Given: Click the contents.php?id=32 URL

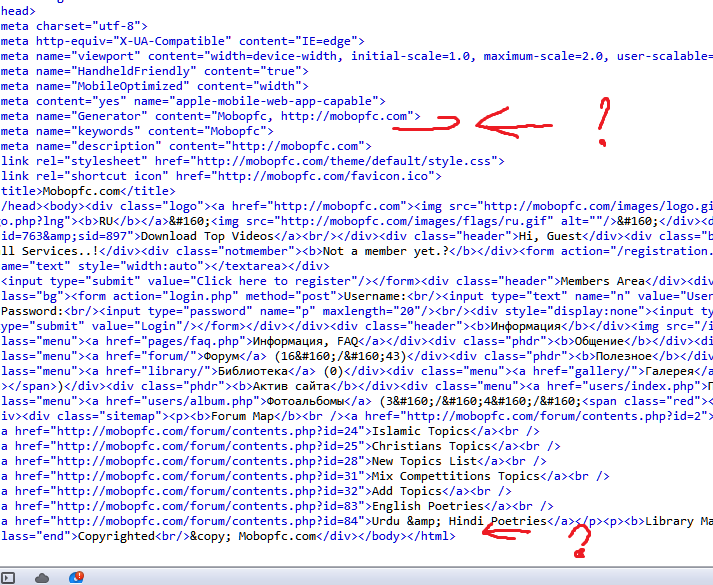Looking at the screenshot, I should tap(207, 491).
